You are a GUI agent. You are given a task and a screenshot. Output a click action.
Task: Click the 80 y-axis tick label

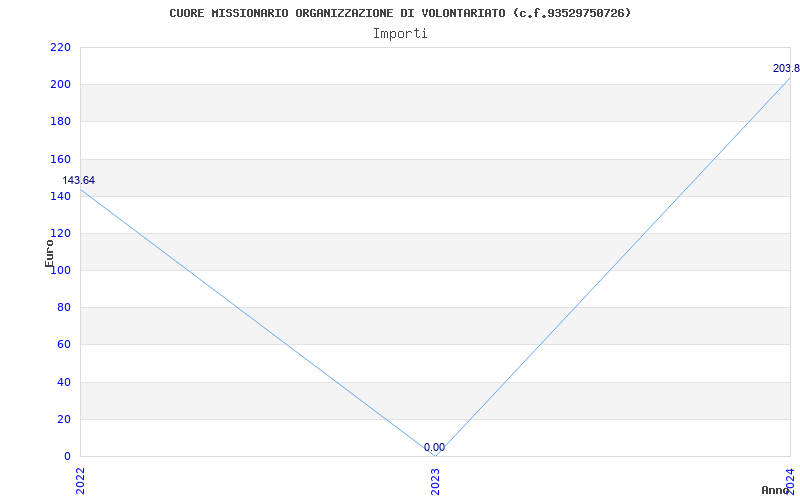point(64,308)
